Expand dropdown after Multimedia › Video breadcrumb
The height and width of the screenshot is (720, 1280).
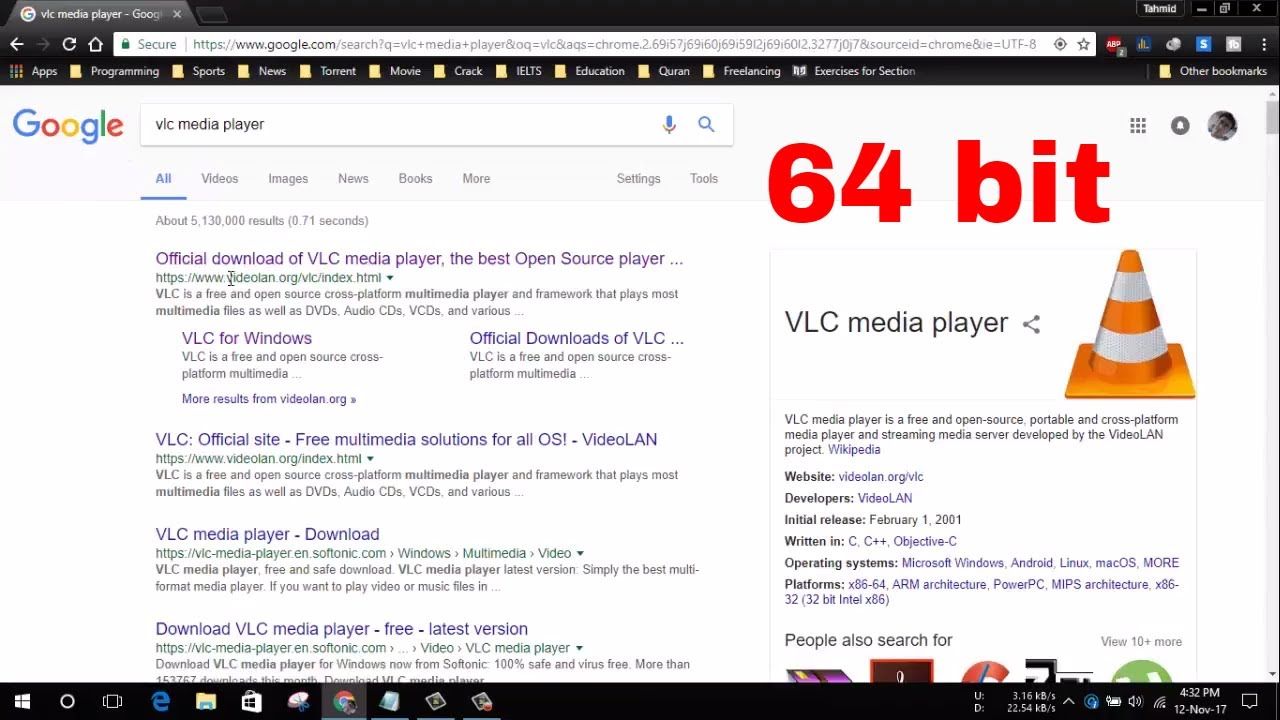[x=580, y=554]
